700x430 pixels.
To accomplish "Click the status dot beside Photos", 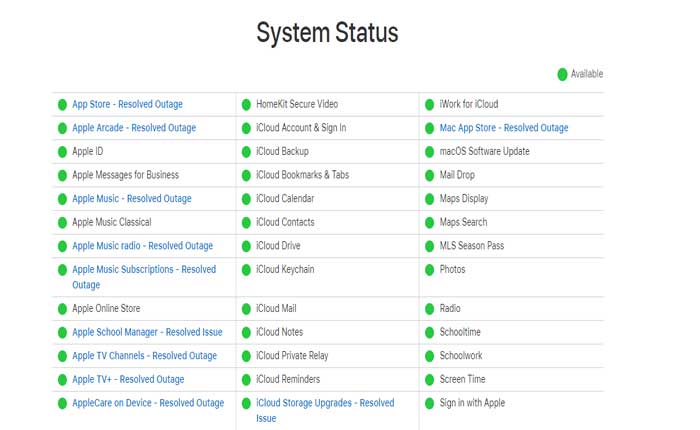I will (429, 270).
